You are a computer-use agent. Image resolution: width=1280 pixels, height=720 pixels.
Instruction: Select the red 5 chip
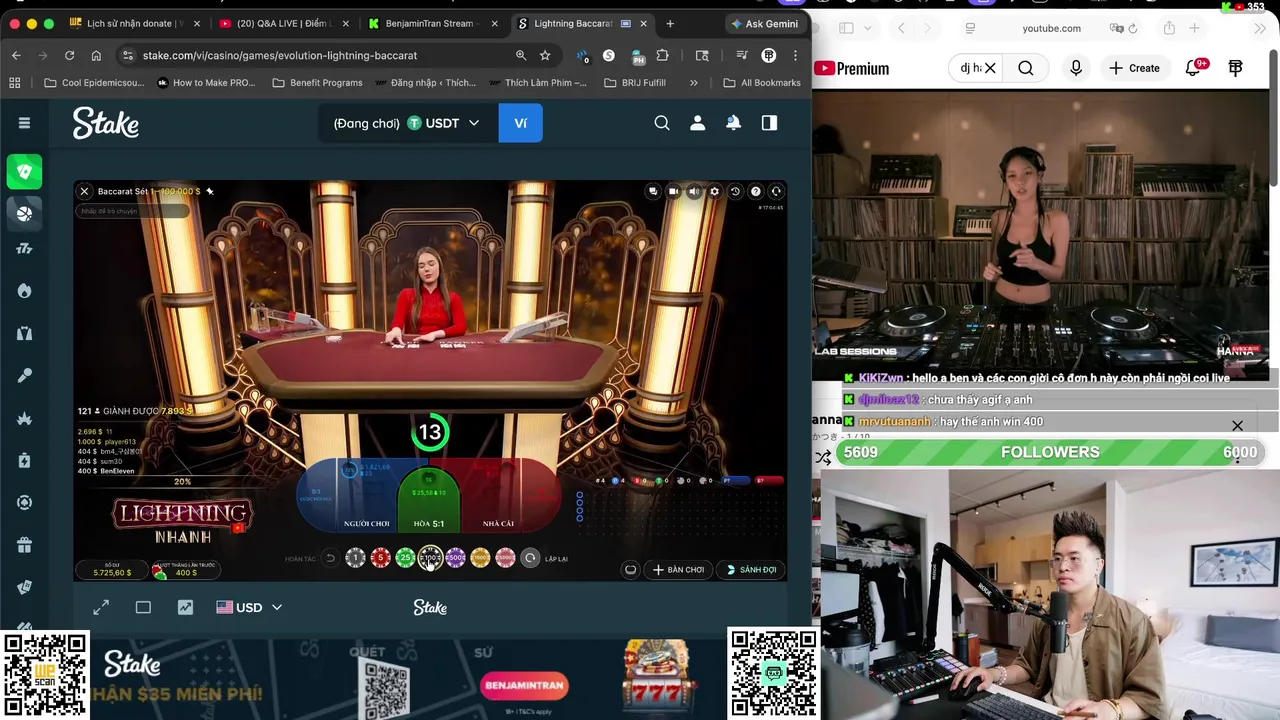(380, 558)
